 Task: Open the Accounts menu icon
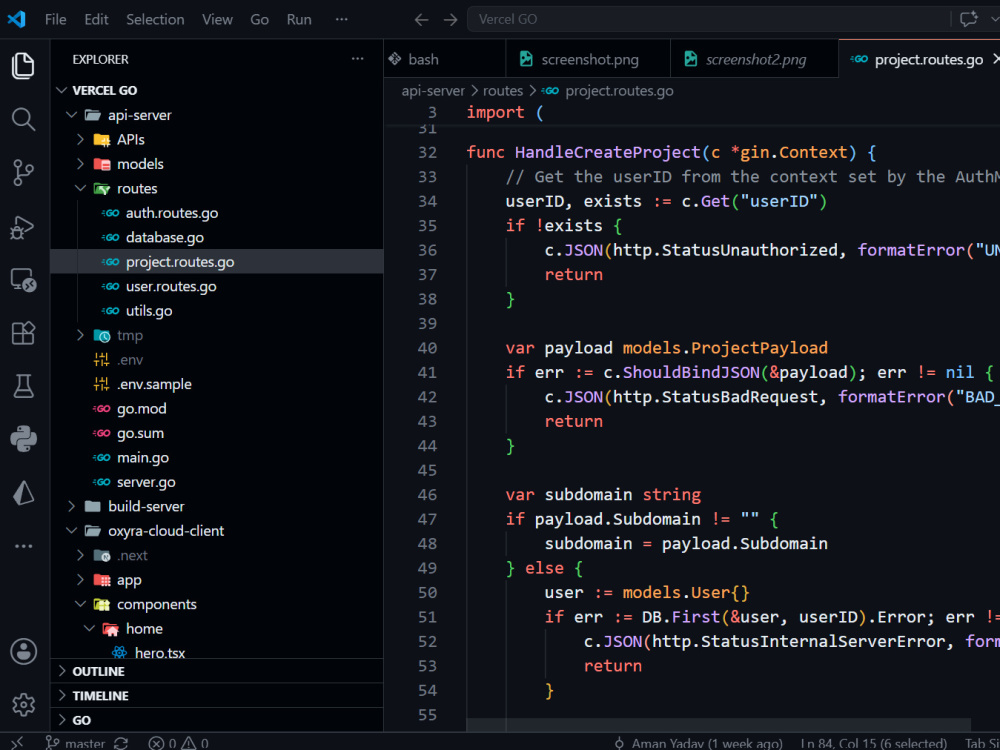pyautogui.click(x=24, y=651)
